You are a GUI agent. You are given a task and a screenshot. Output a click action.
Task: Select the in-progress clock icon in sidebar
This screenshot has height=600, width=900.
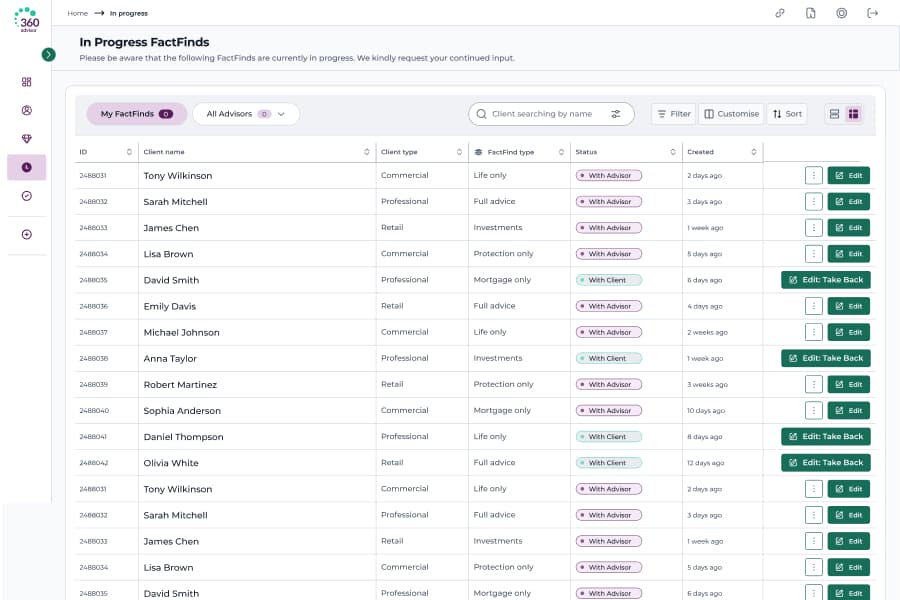pos(26,167)
